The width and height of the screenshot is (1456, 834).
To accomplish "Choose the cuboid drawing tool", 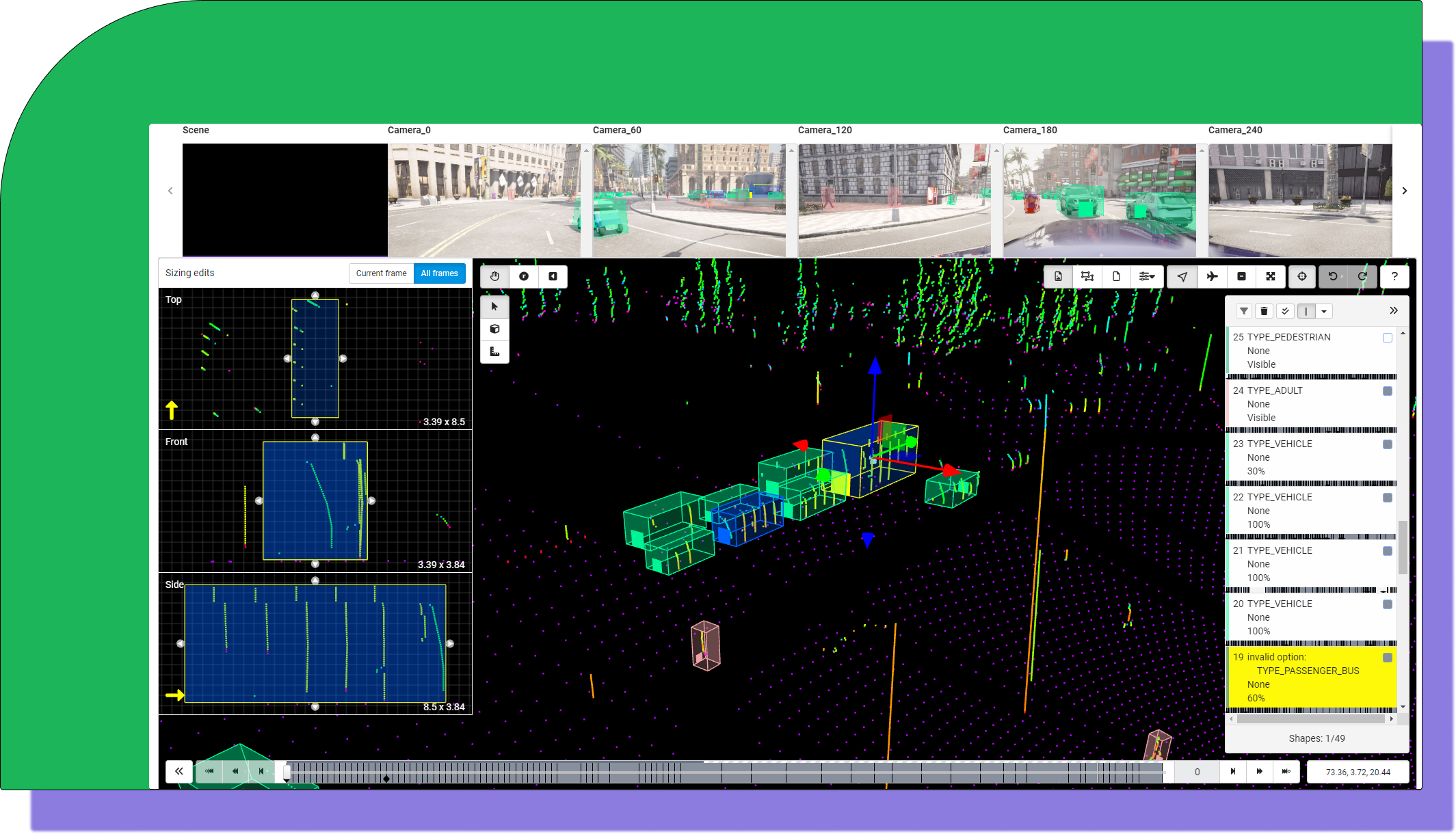I will [494, 329].
